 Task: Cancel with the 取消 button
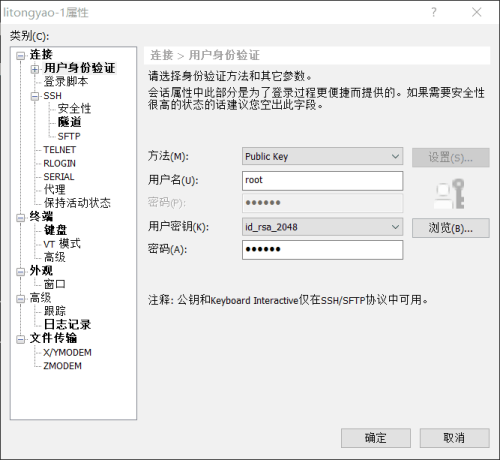tap(454, 438)
